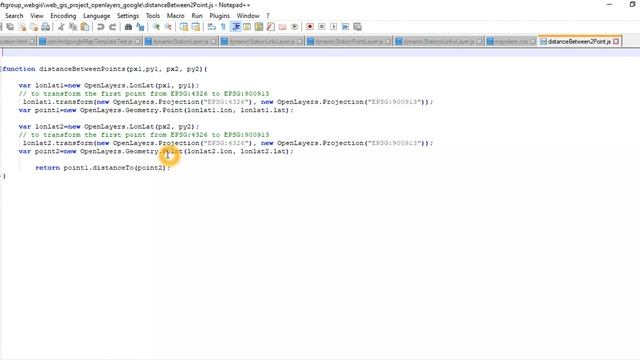
Task: Click the lonlat1.transform code line
Action: [x=228, y=102]
